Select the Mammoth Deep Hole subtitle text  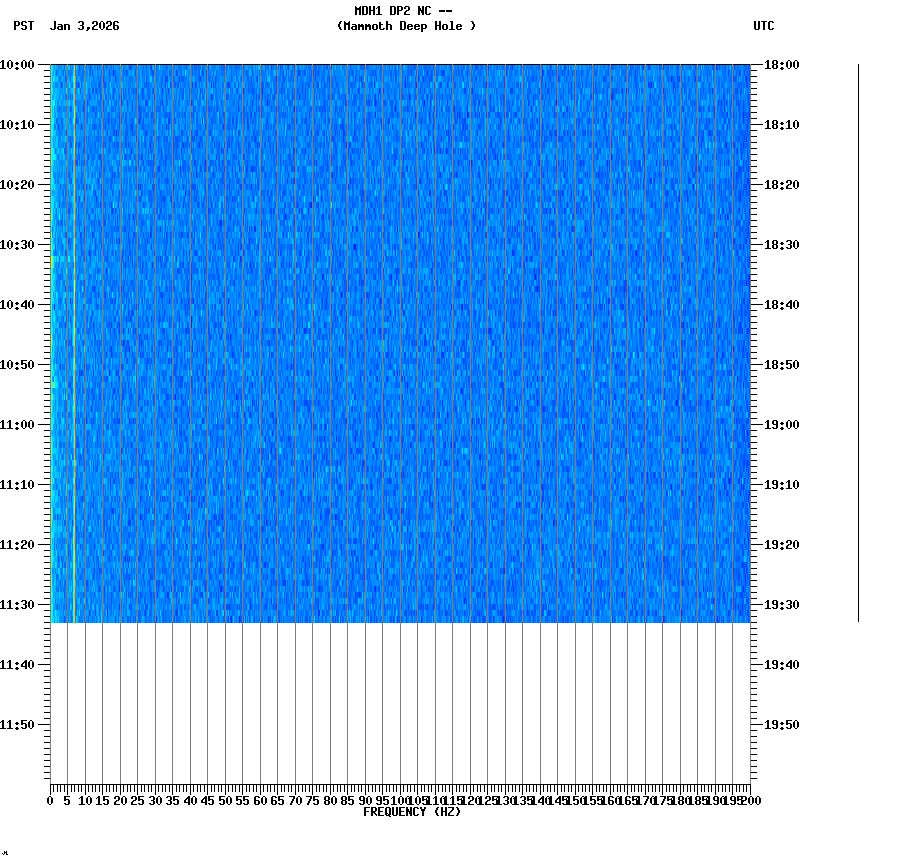coord(405,27)
